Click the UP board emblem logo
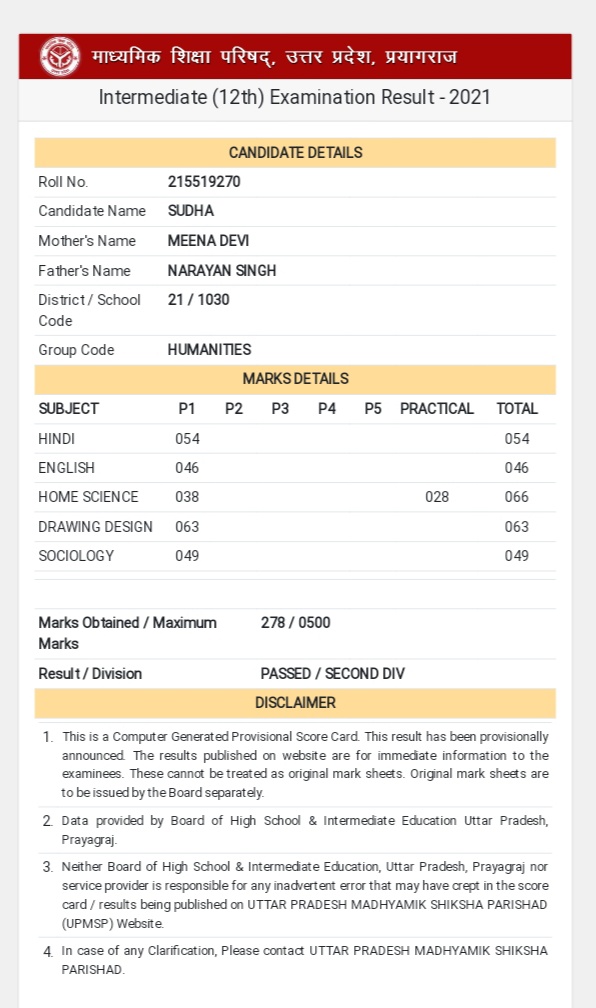 [60, 57]
